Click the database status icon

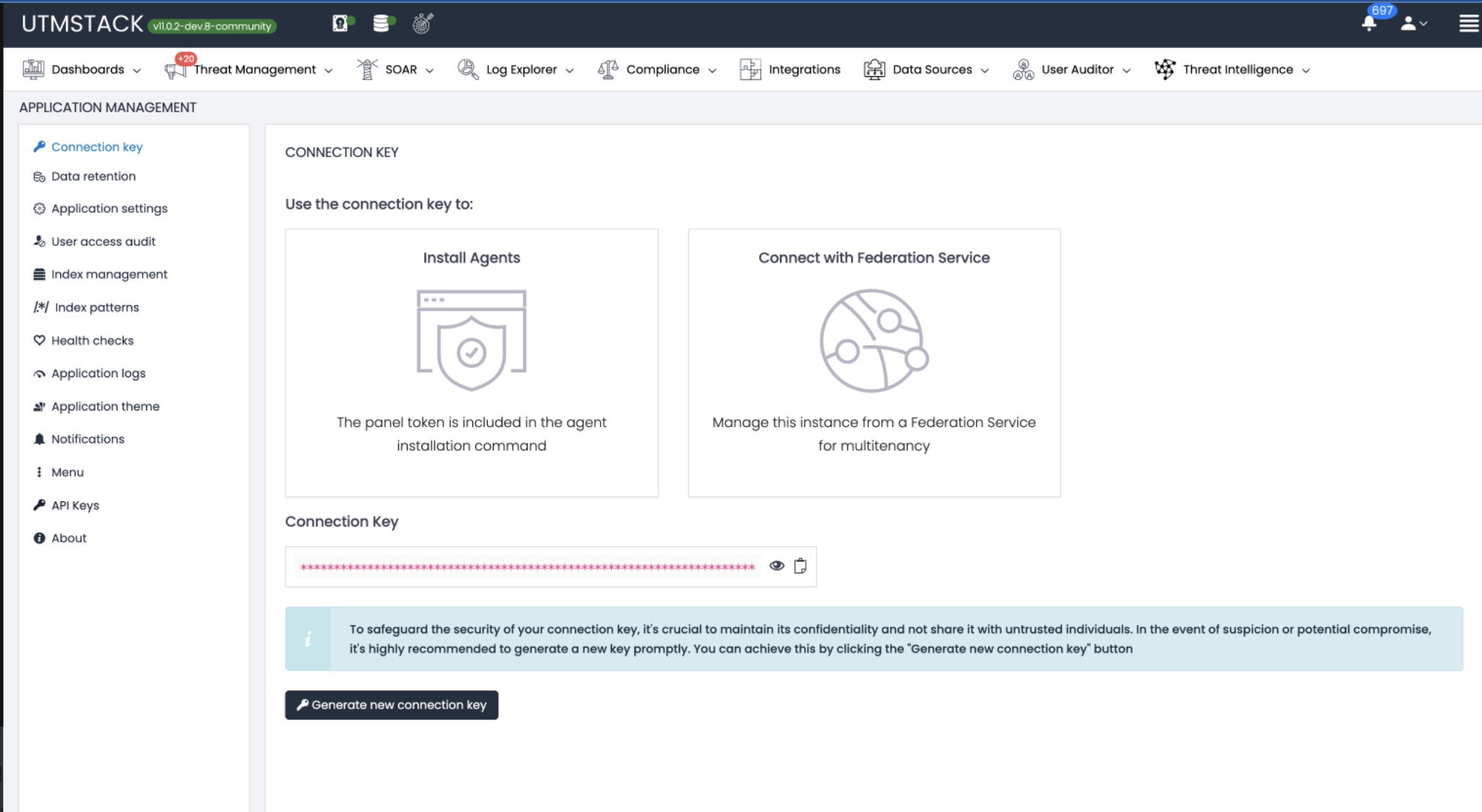pyautogui.click(x=380, y=23)
